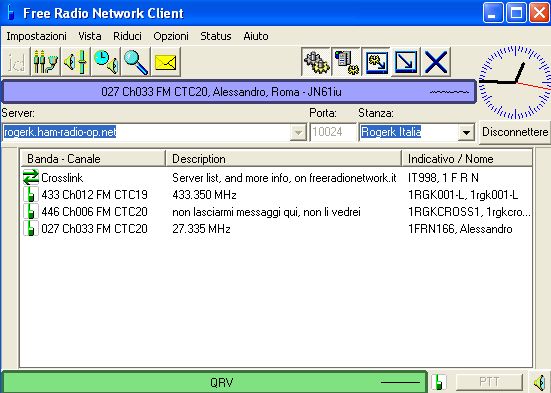Click the greyed-out 'id' toolbar icon
This screenshot has height=393, width=551.
16,62
